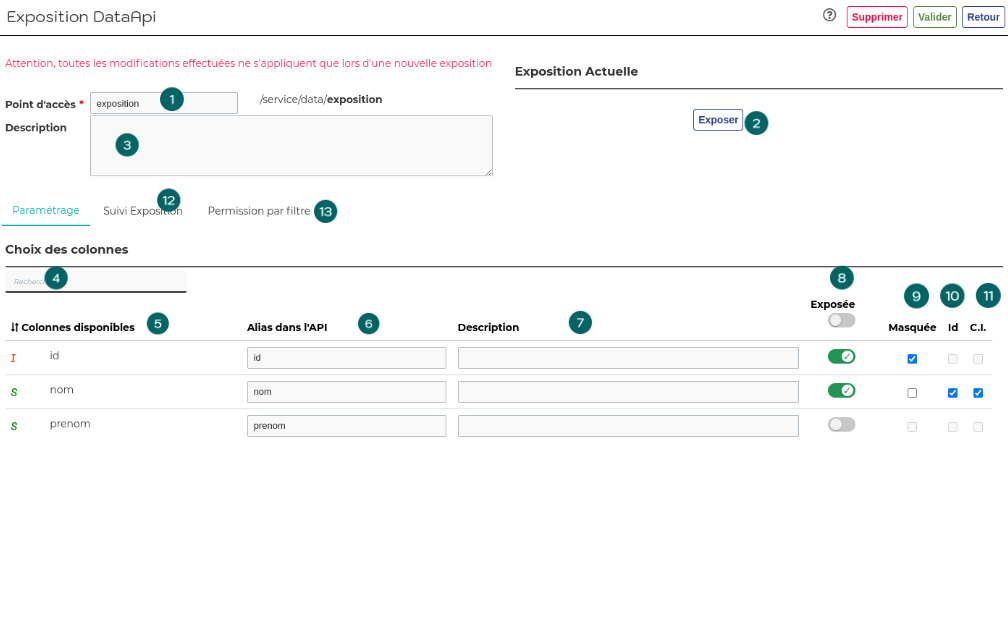Click the S type icon beside prenom
Viewport: 1008px width, 623px height.
(x=13, y=423)
